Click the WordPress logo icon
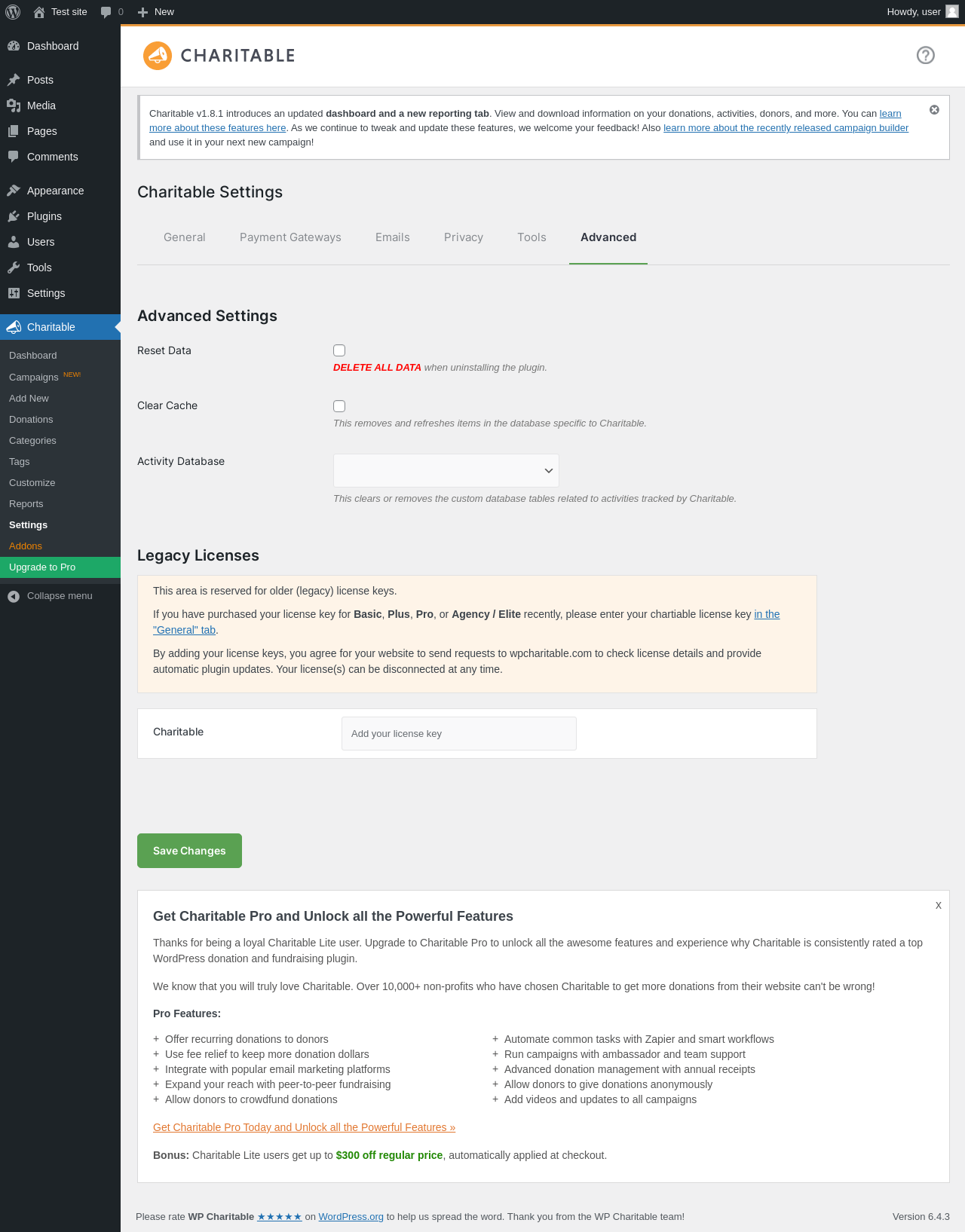This screenshot has width=965, height=1232. click(x=13, y=12)
